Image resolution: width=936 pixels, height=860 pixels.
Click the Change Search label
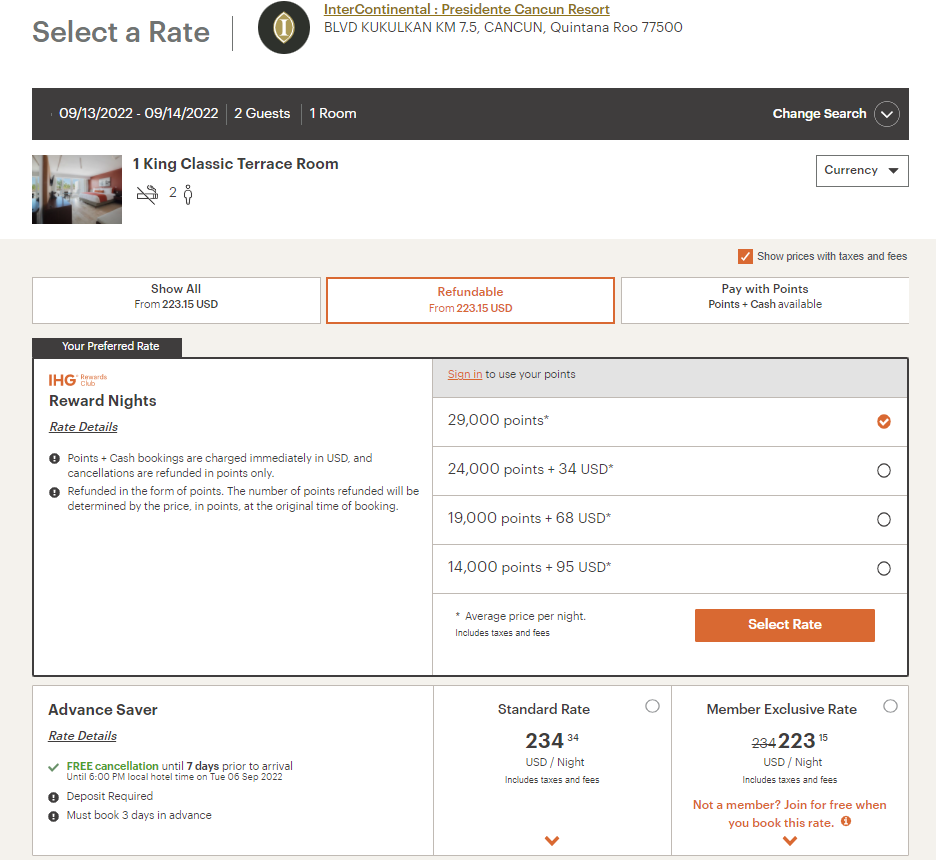point(819,113)
